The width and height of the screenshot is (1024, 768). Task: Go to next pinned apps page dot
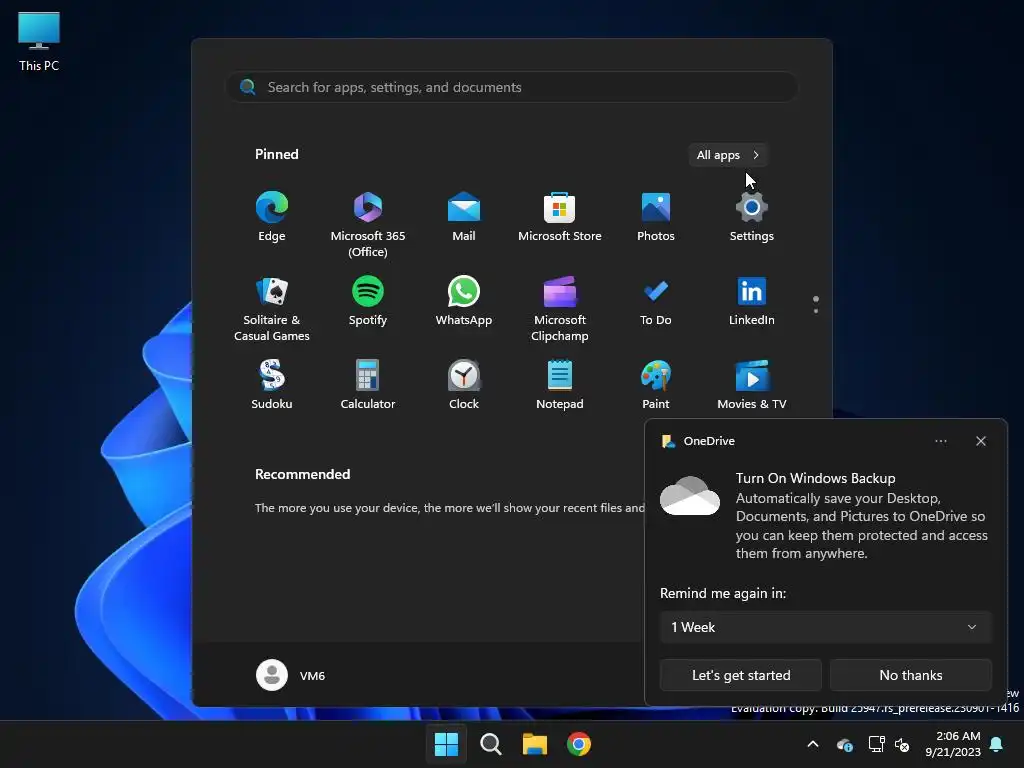pos(816,311)
